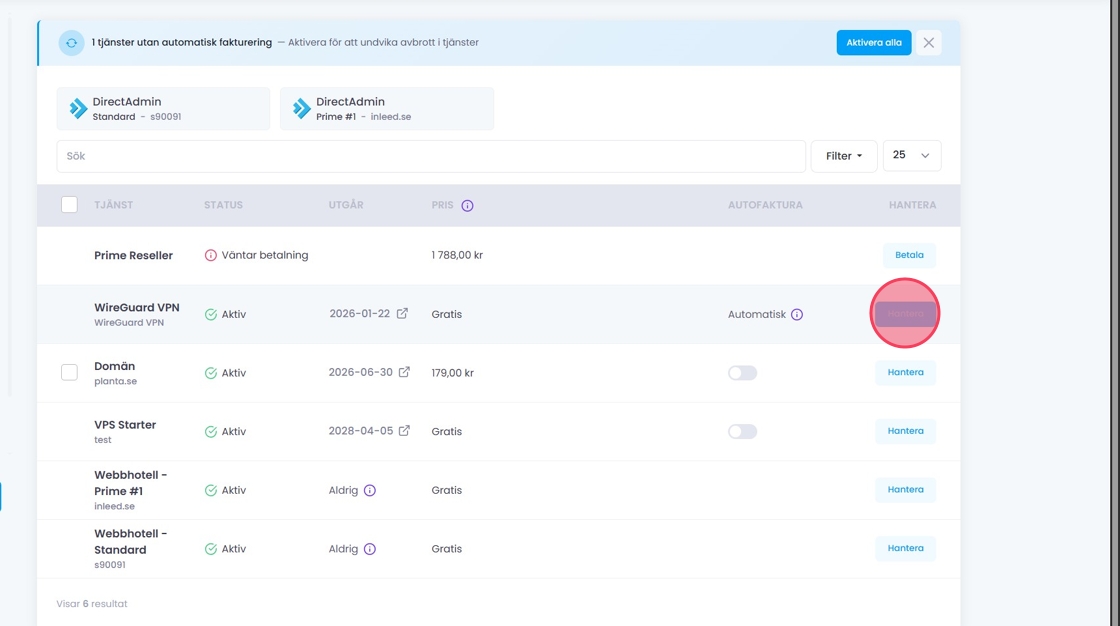This screenshot has height=626, width=1120.
Task: Open external link icon beside 2028-04-05
Action: 404,432
